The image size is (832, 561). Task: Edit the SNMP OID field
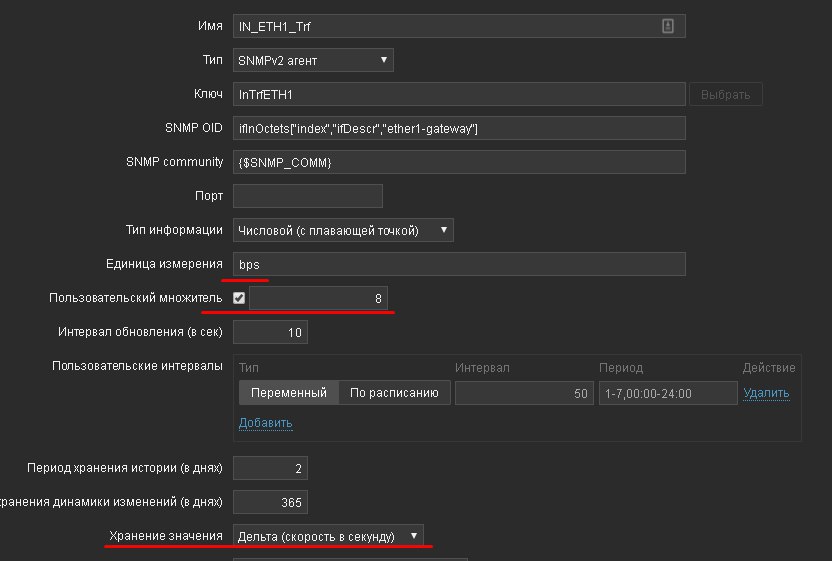[x=459, y=128]
